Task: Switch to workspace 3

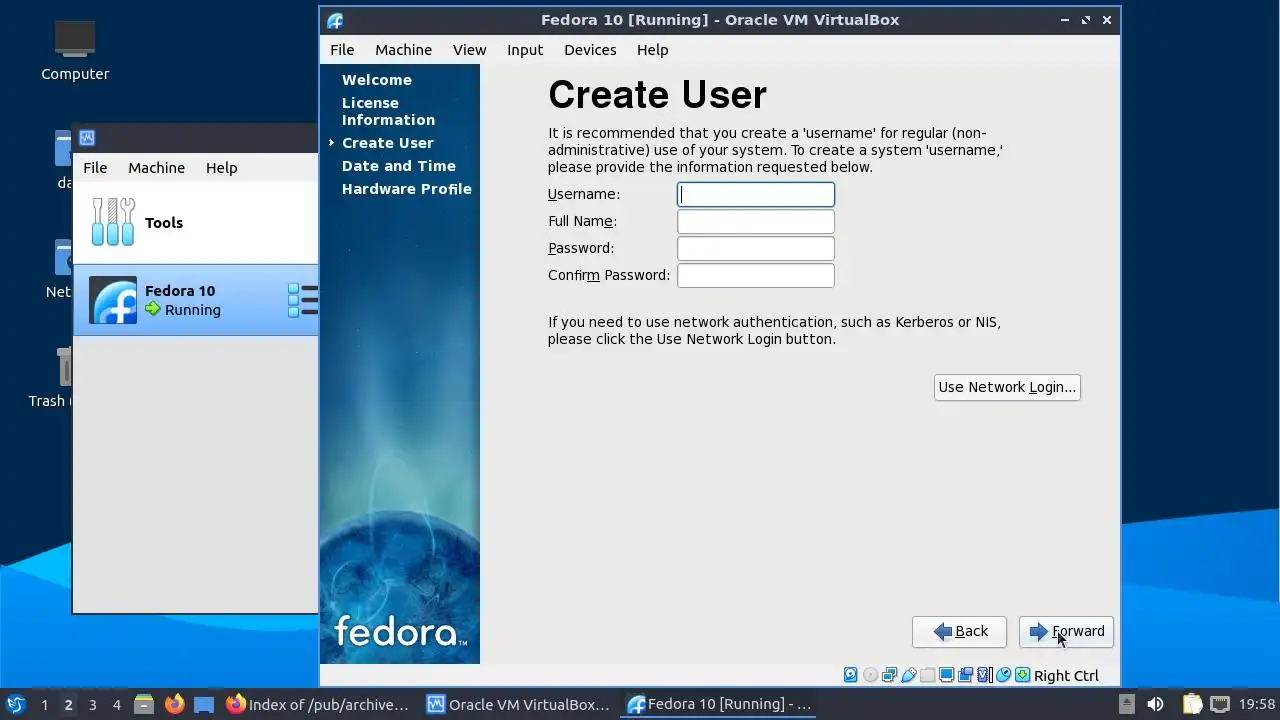Action: [x=92, y=704]
